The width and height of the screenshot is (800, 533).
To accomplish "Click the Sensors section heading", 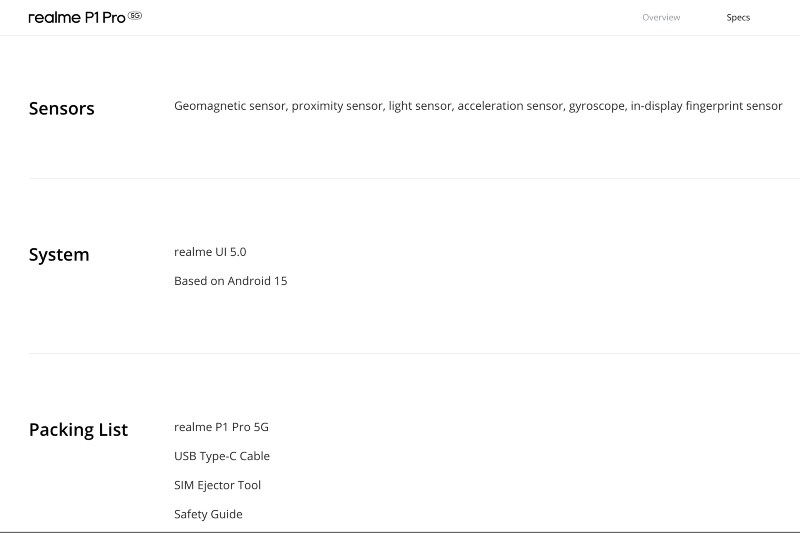I will pos(62,108).
